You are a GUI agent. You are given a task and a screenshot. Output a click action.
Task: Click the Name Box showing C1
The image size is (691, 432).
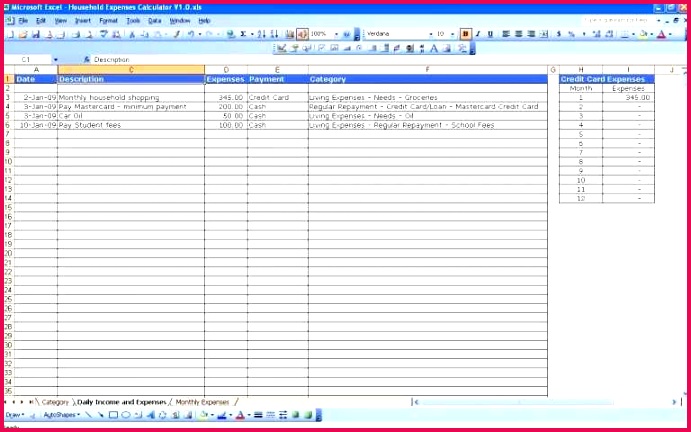point(26,60)
